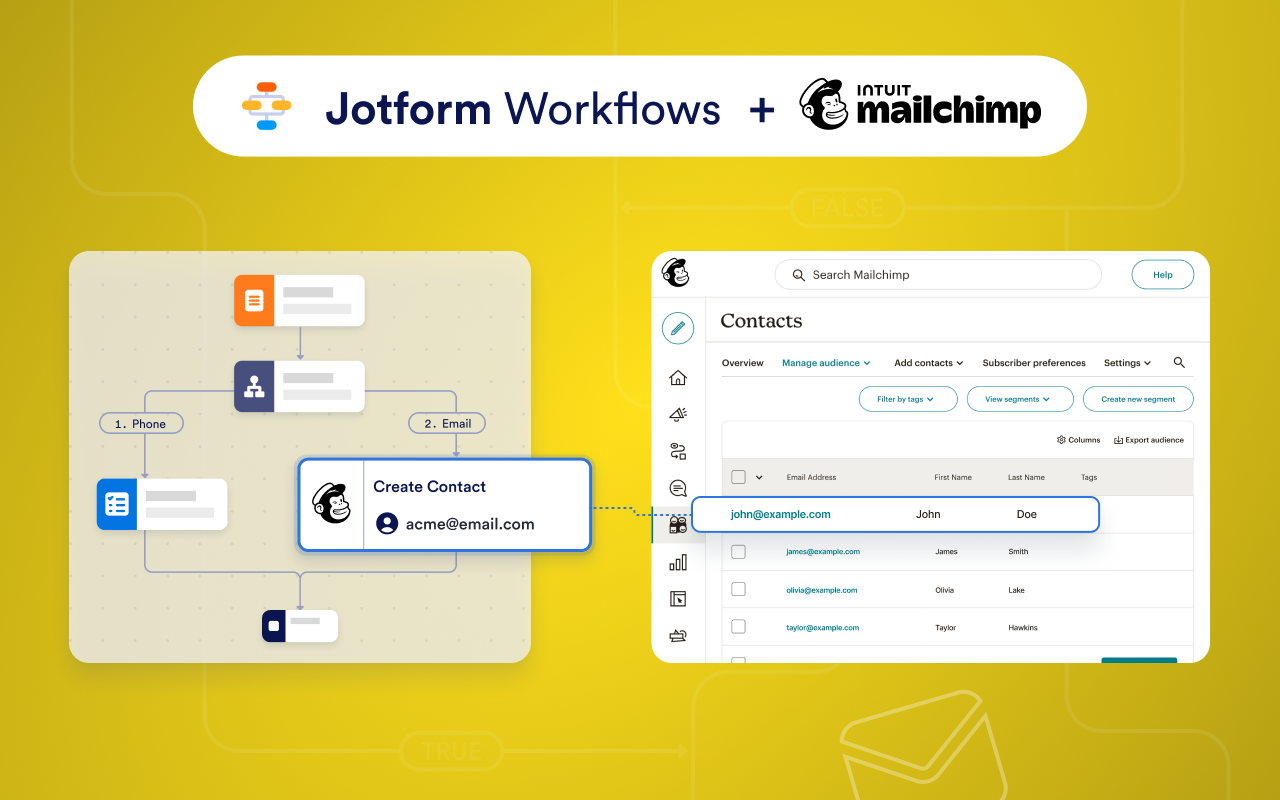The height and width of the screenshot is (800, 1280).
Task: Open the taylor@example.com contact link
Action: click(823, 628)
